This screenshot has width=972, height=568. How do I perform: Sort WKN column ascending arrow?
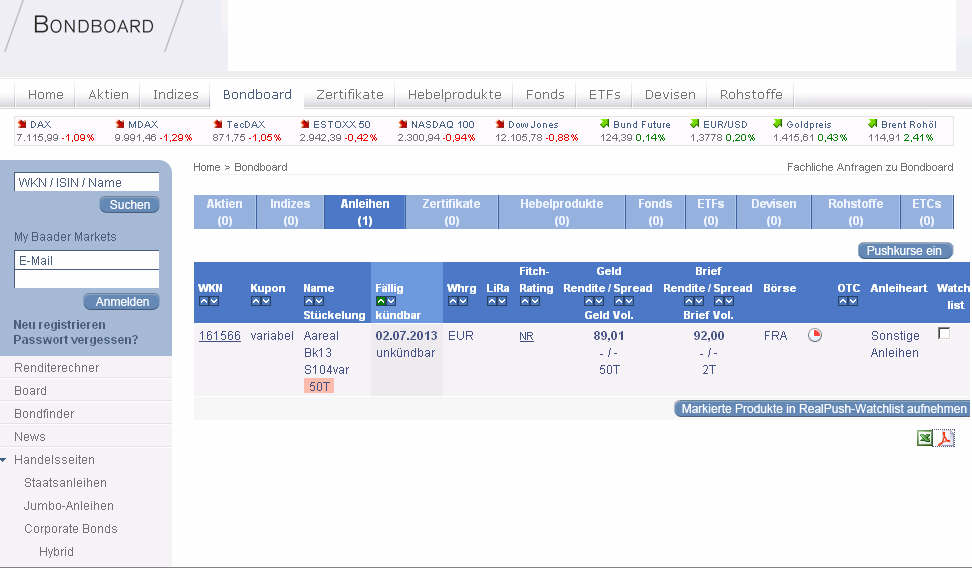point(203,301)
